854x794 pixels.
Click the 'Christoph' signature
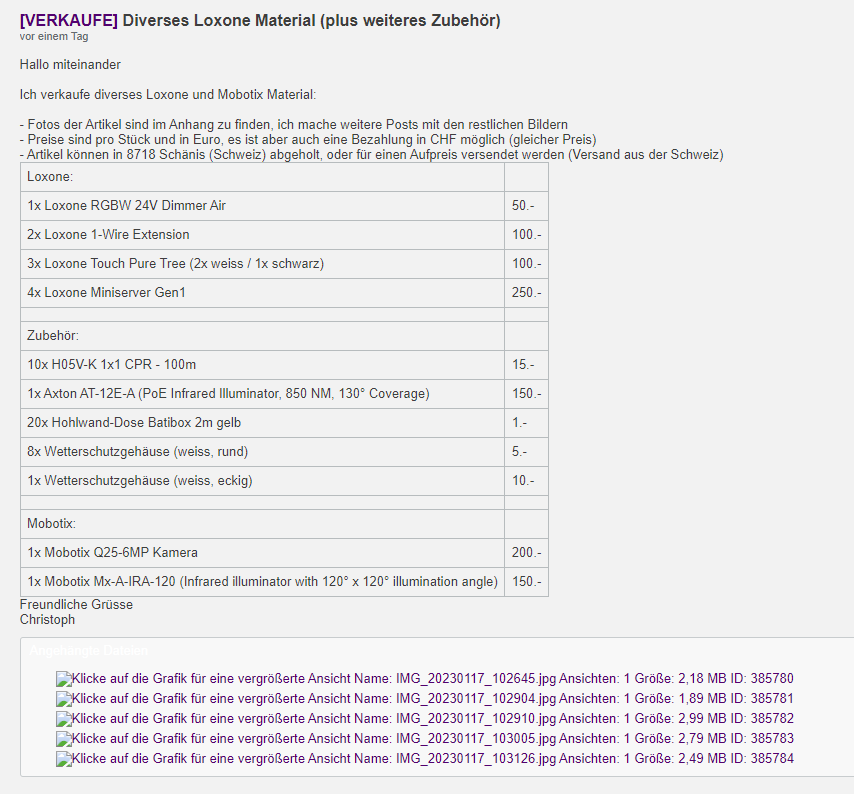tap(47, 620)
